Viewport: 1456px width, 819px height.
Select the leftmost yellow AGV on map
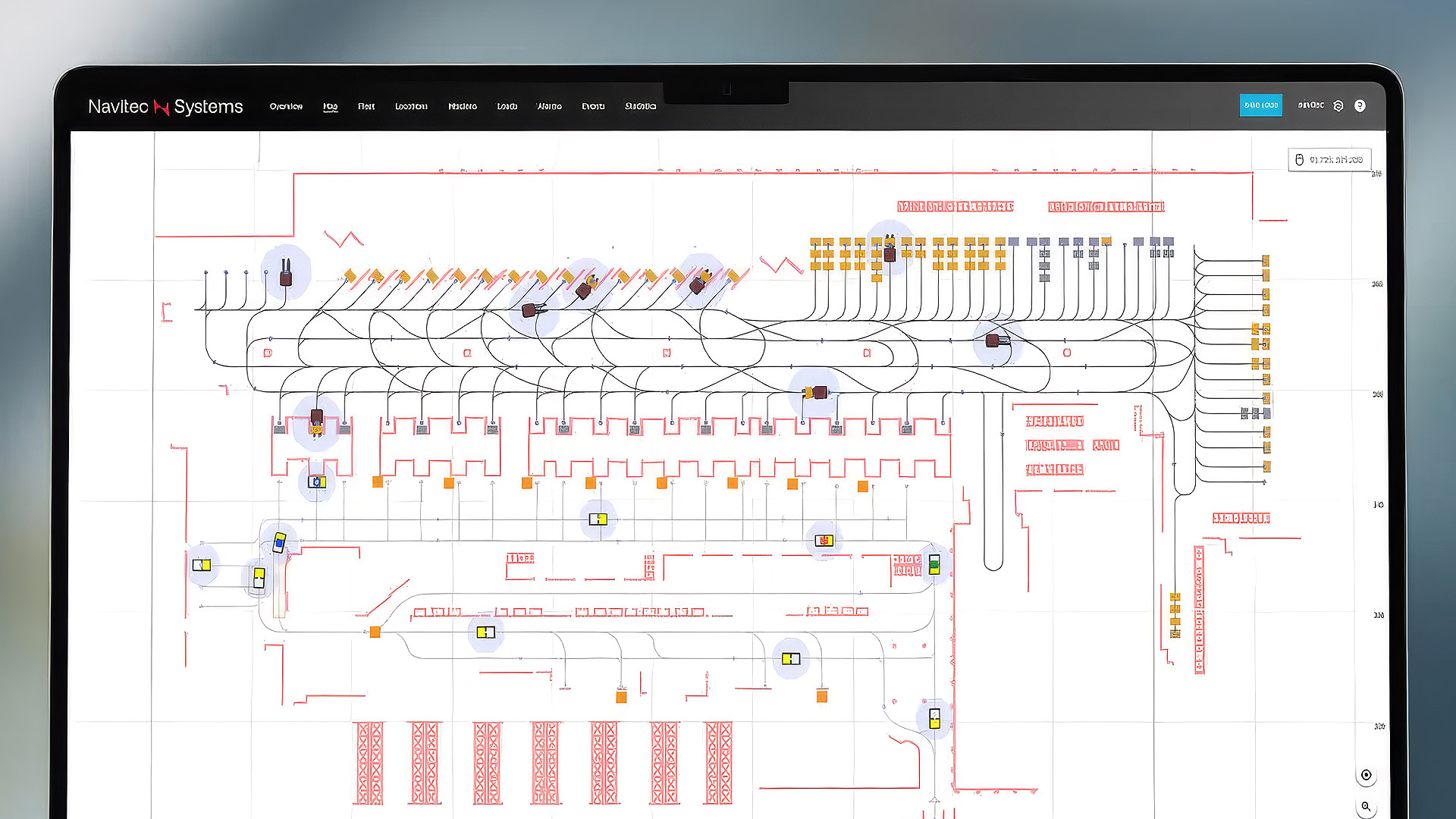pyautogui.click(x=202, y=565)
